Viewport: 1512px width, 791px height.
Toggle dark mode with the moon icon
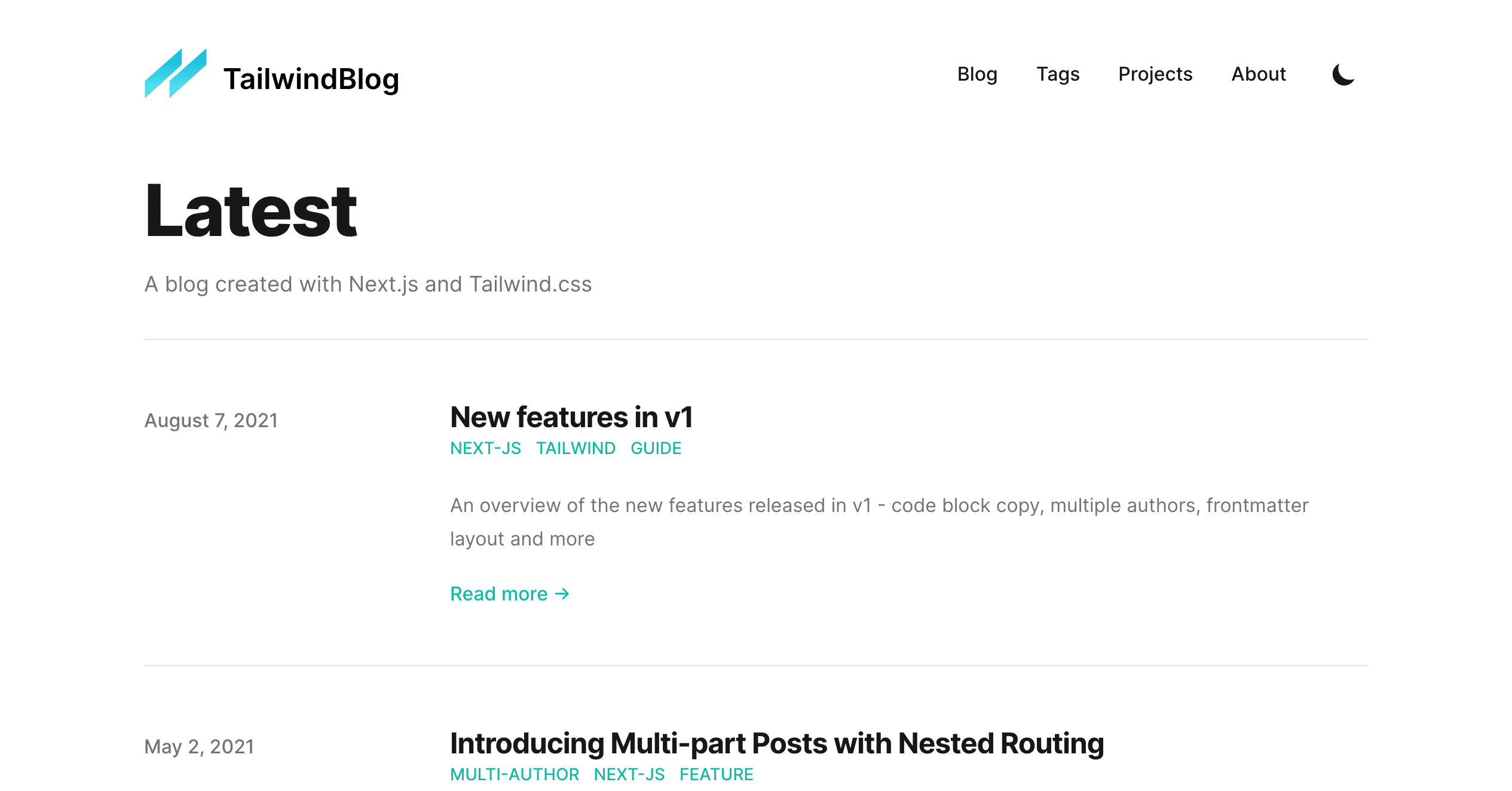[1343, 75]
